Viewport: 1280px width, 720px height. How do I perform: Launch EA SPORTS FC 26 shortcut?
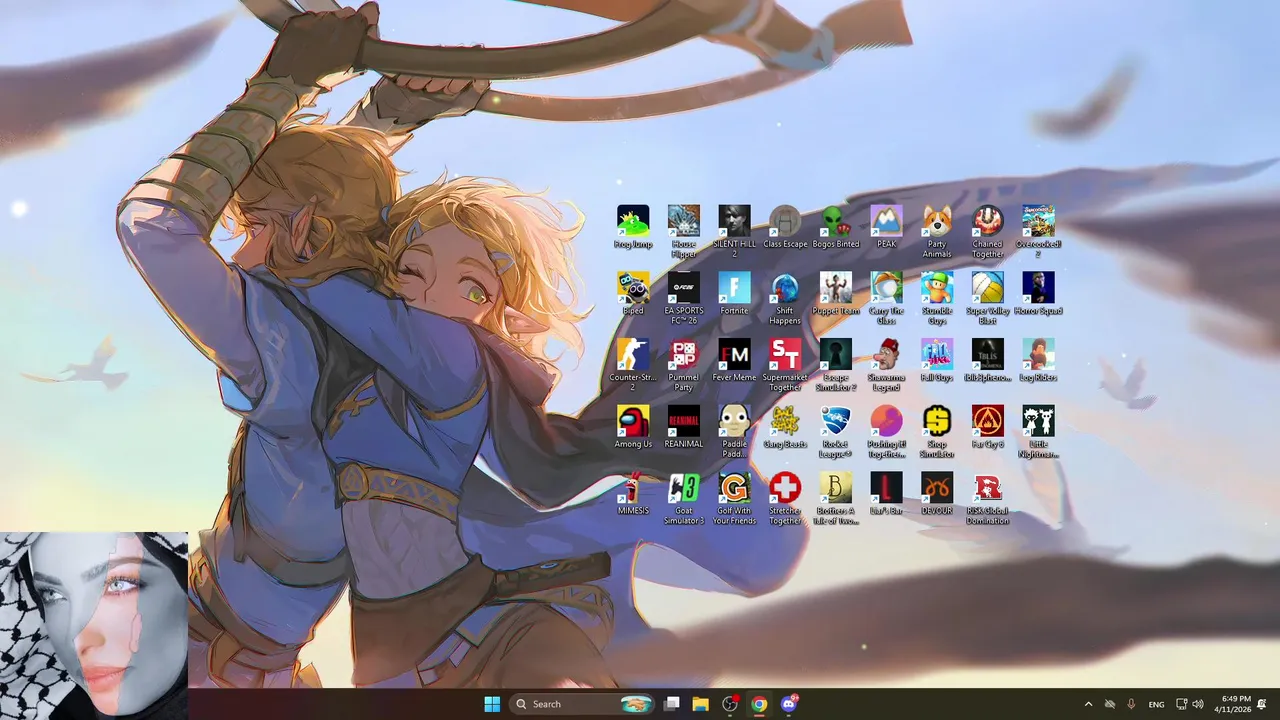(684, 299)
